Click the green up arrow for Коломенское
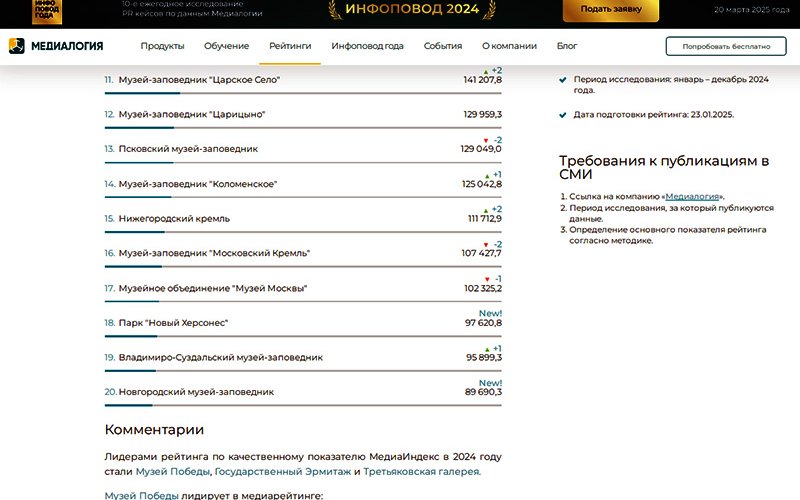 (487, 176)
